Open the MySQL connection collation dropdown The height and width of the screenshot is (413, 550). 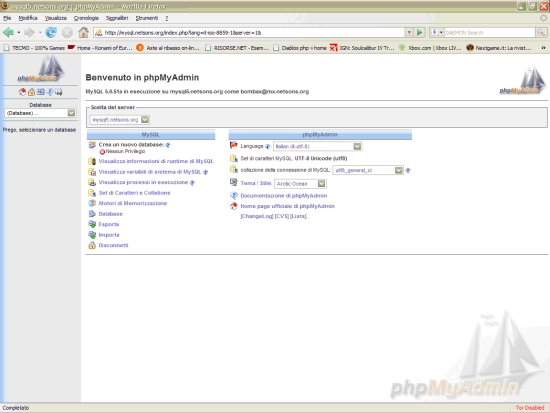tap(368, 170)
